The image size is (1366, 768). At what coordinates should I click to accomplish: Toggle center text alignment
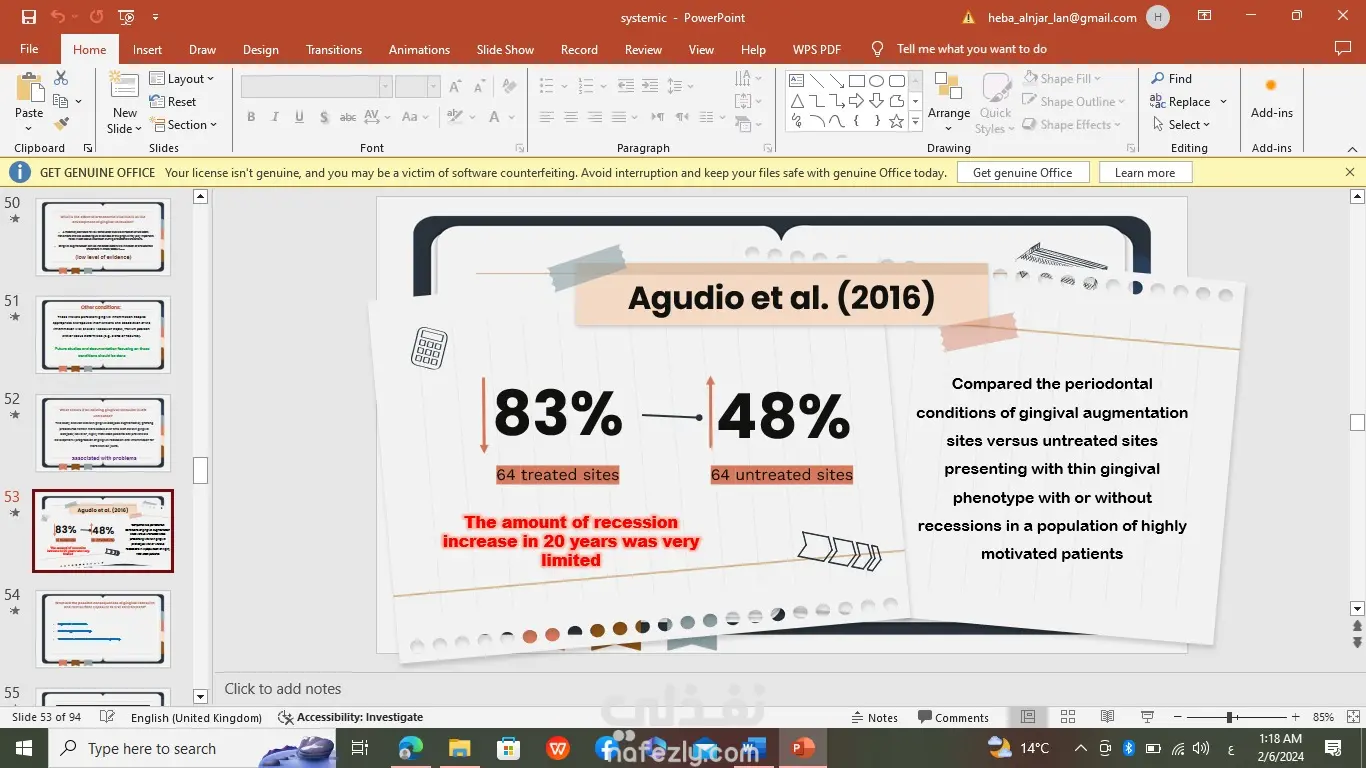[570, 117]
